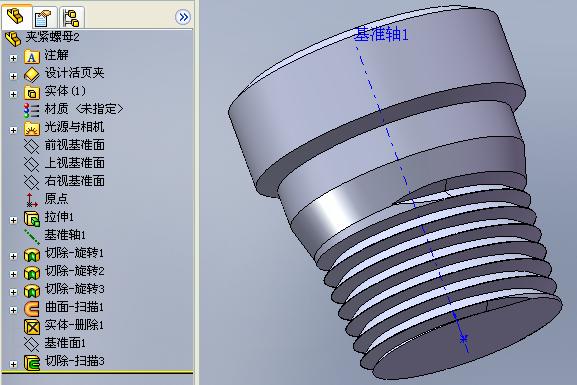
Task: Select the 上视基准面 label
Action: point(75,163)
